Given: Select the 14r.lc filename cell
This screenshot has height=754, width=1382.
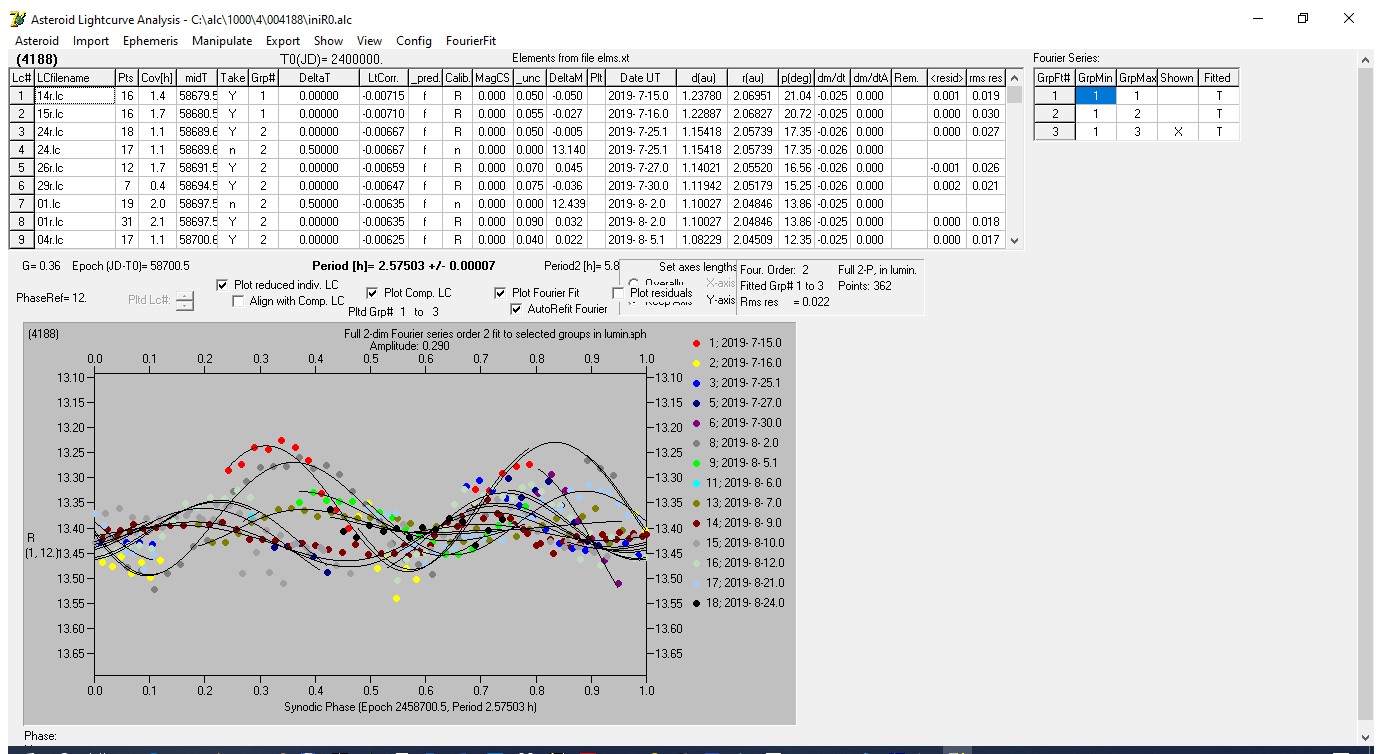Looking at the screenshot, I should pyautogui.click(x=74, y=96).
